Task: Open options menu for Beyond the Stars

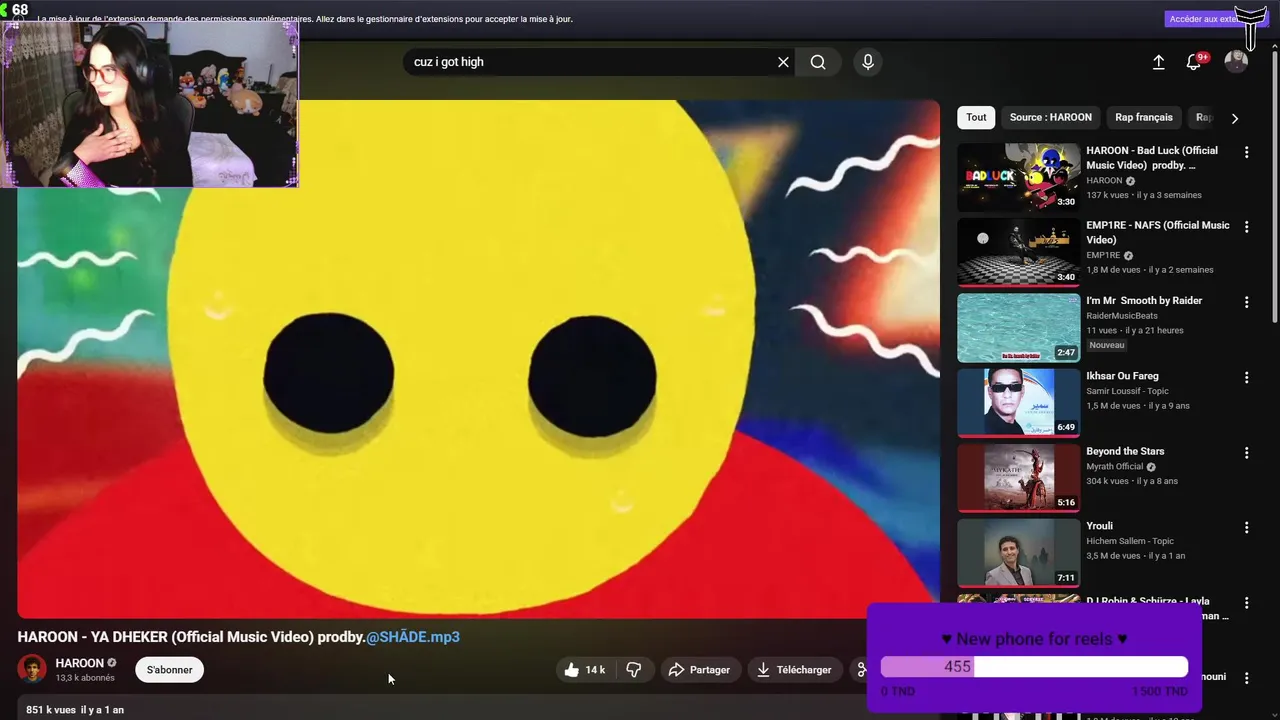Action: tap(1246, 452)
